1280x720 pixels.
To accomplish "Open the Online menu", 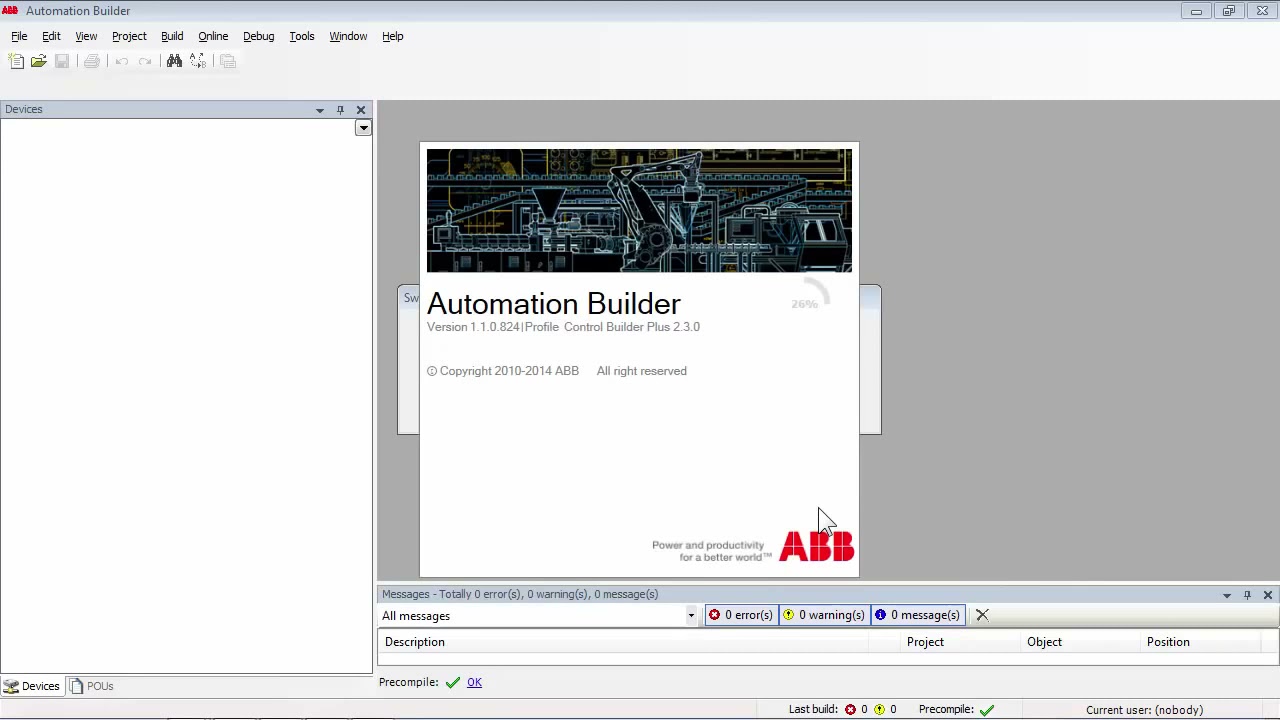I will [x=213, y=36].
